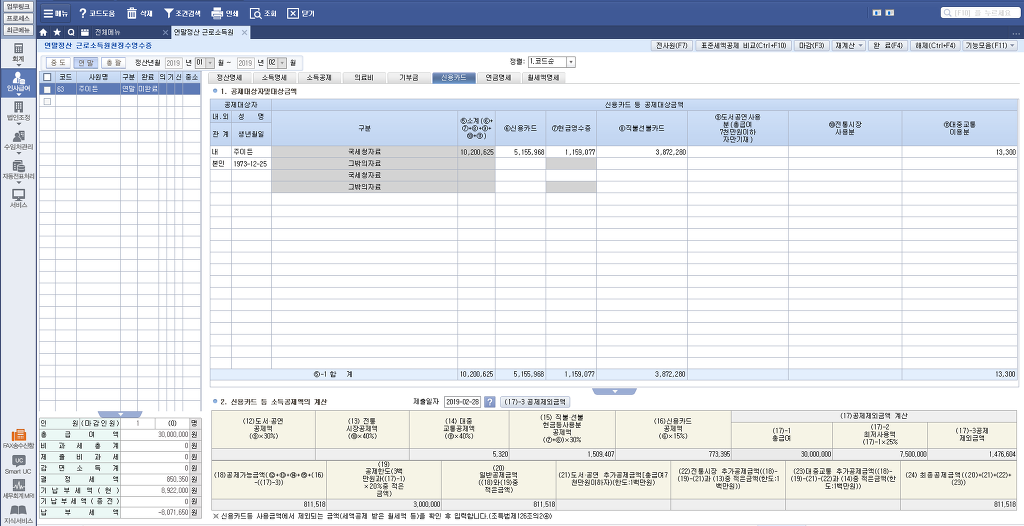Expand the 기능모음(F11) dropdown

pos(991,46)
